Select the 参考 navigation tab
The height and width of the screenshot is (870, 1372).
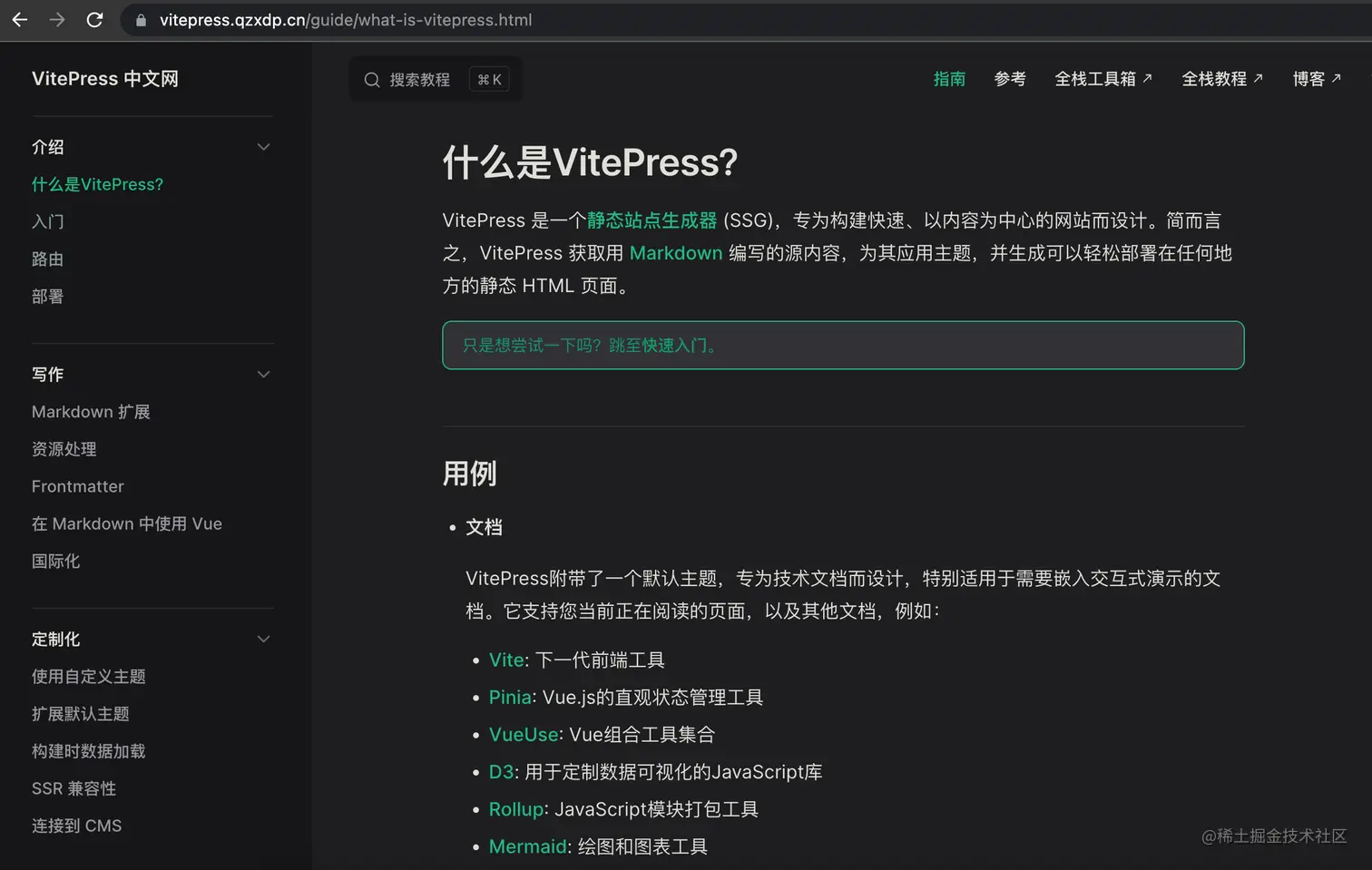click(x=1010, y=79)
